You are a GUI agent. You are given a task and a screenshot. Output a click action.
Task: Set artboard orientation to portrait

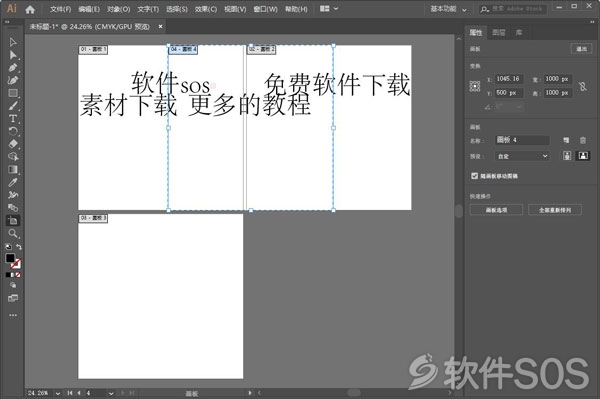(567, 156)
